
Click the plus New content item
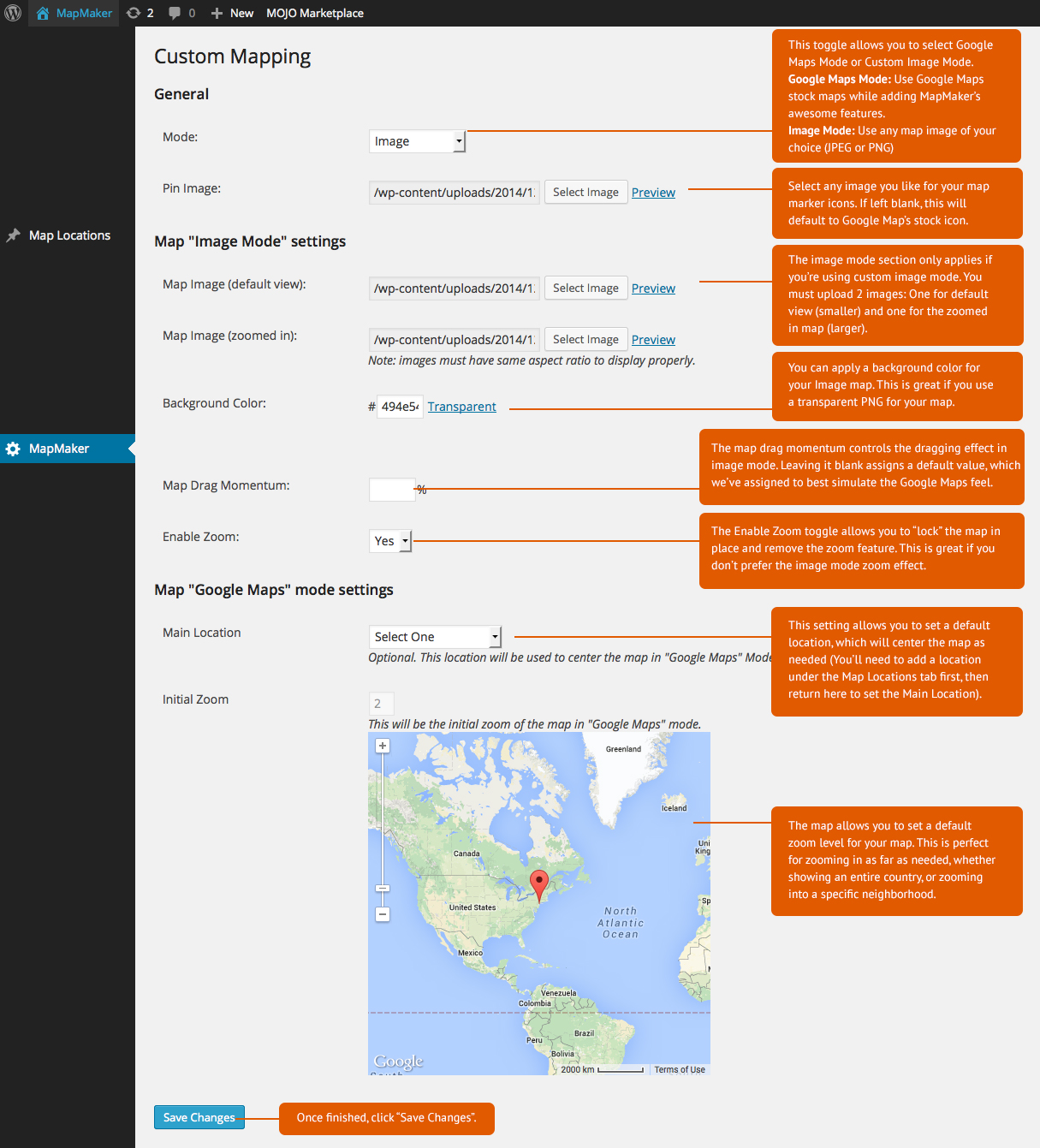(232, 13)
